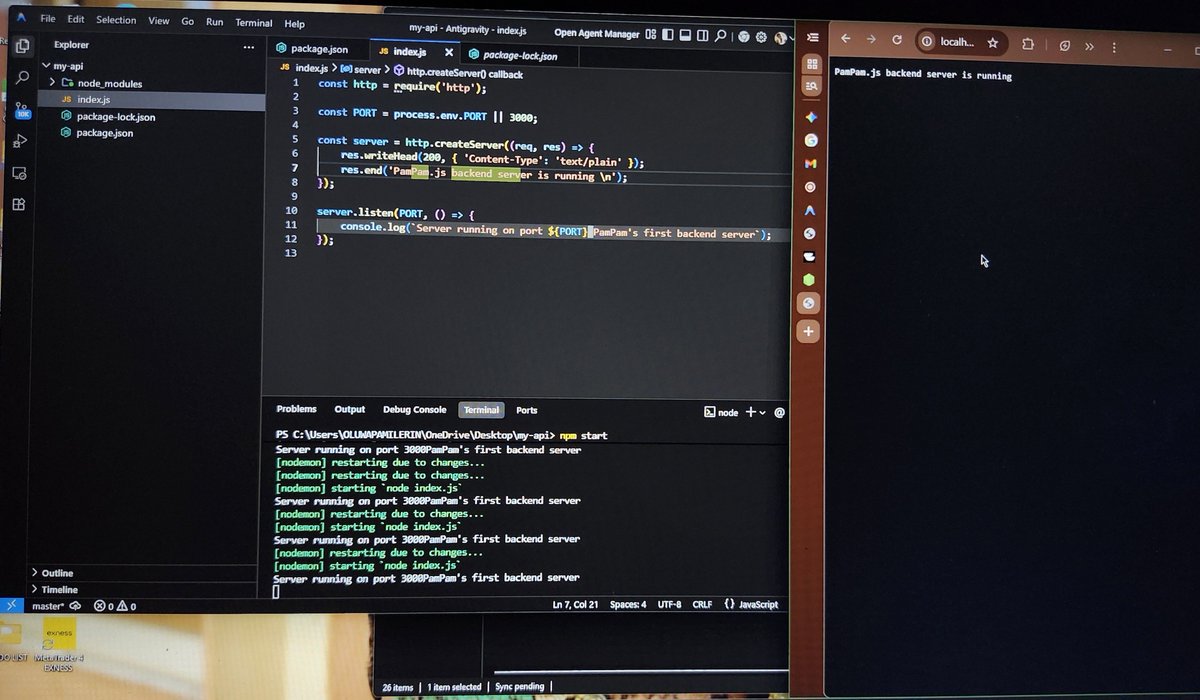Click the account avatar in title bar
The width and height of the screenshot is (1200, 700).
pos(780,37)
